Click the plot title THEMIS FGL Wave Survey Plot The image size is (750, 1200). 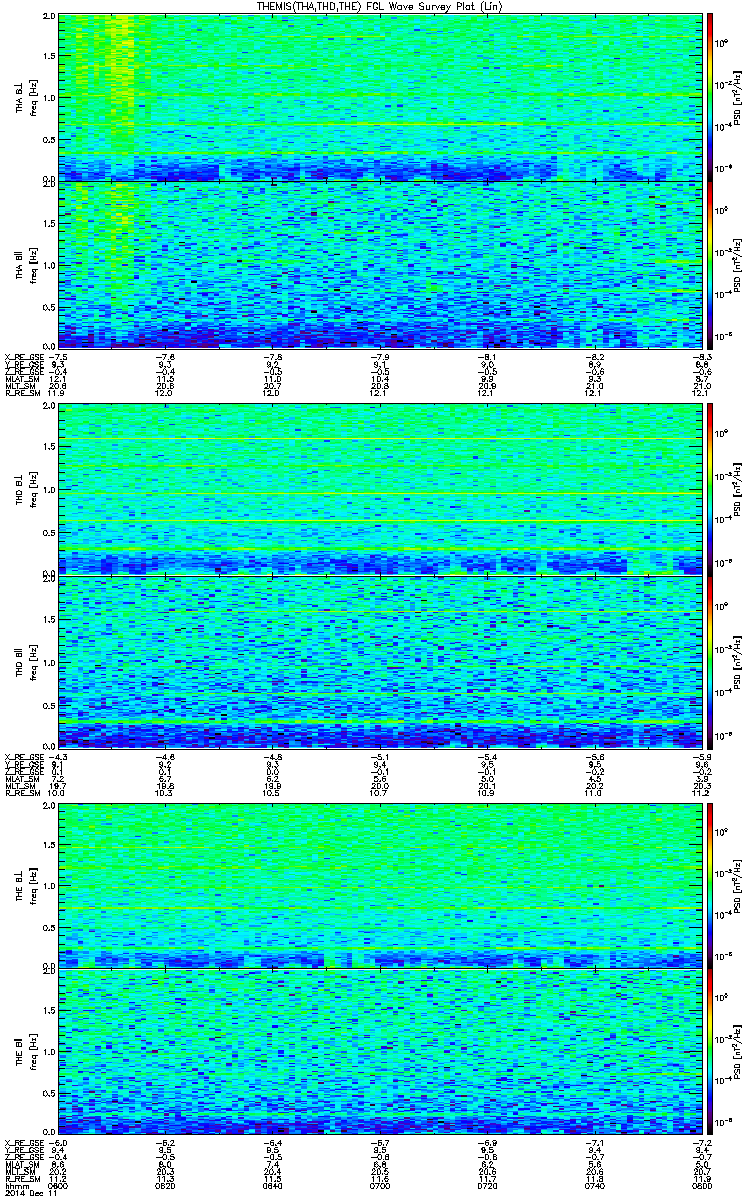(378, 7)
